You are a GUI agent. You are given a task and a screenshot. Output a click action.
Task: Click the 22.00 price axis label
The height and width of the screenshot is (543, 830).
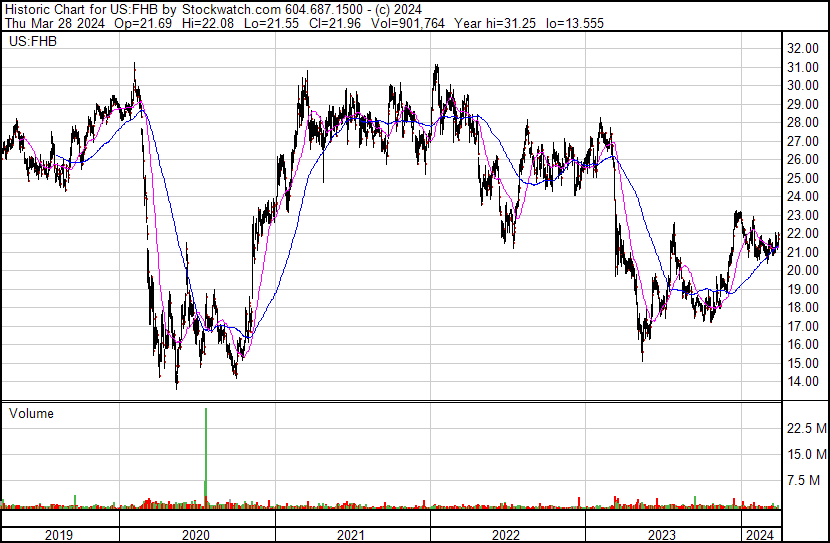tap(804, 233)
